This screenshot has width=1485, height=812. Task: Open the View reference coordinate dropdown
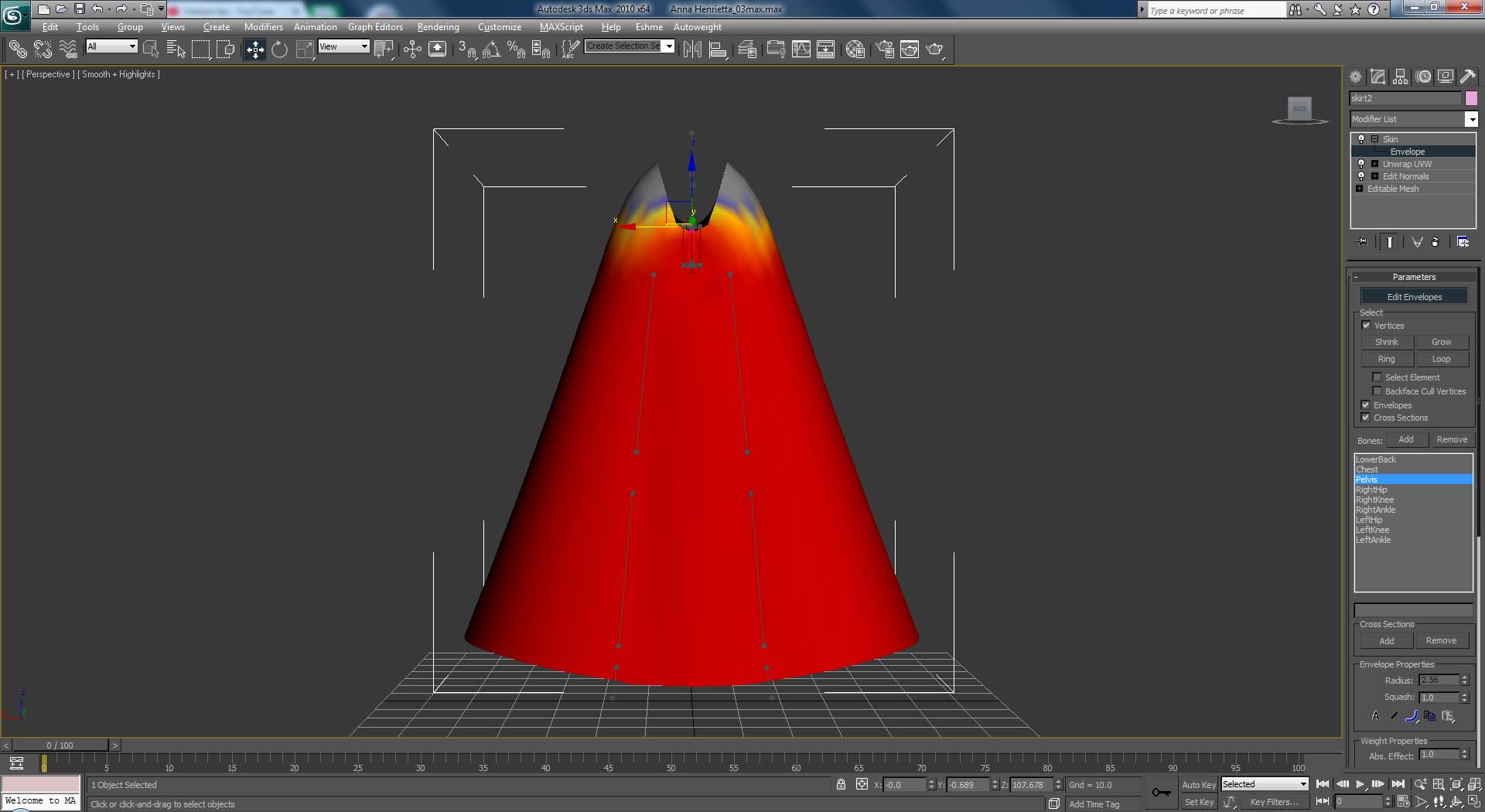[344, 46]
